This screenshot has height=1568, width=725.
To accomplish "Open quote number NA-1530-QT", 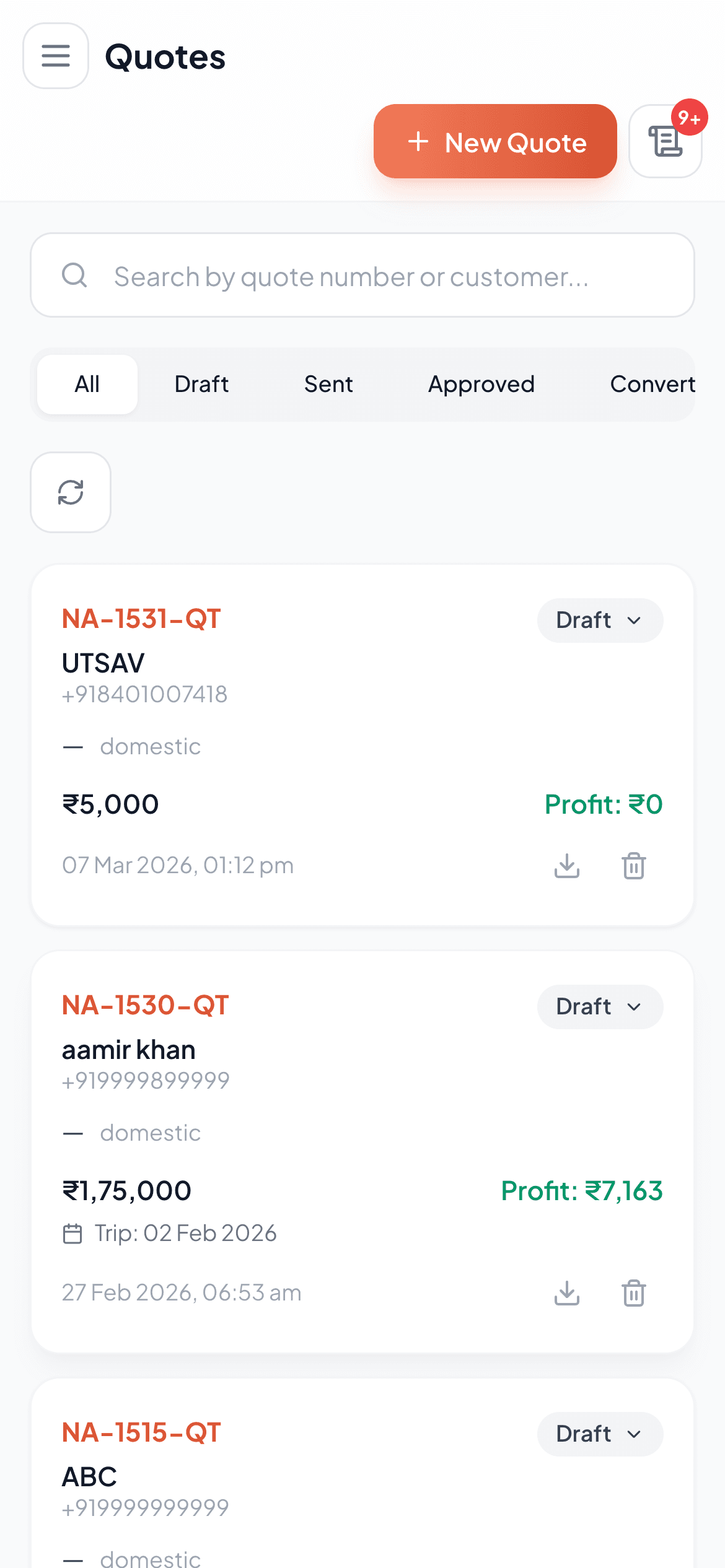I will pos(146,1005).
